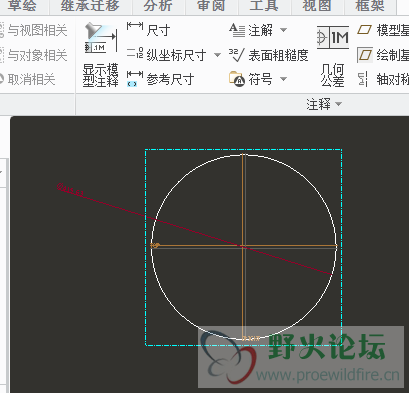Screen dimensions: 409x393
Task: Switch to the 审阅 tab
Action: pos(211,5)
